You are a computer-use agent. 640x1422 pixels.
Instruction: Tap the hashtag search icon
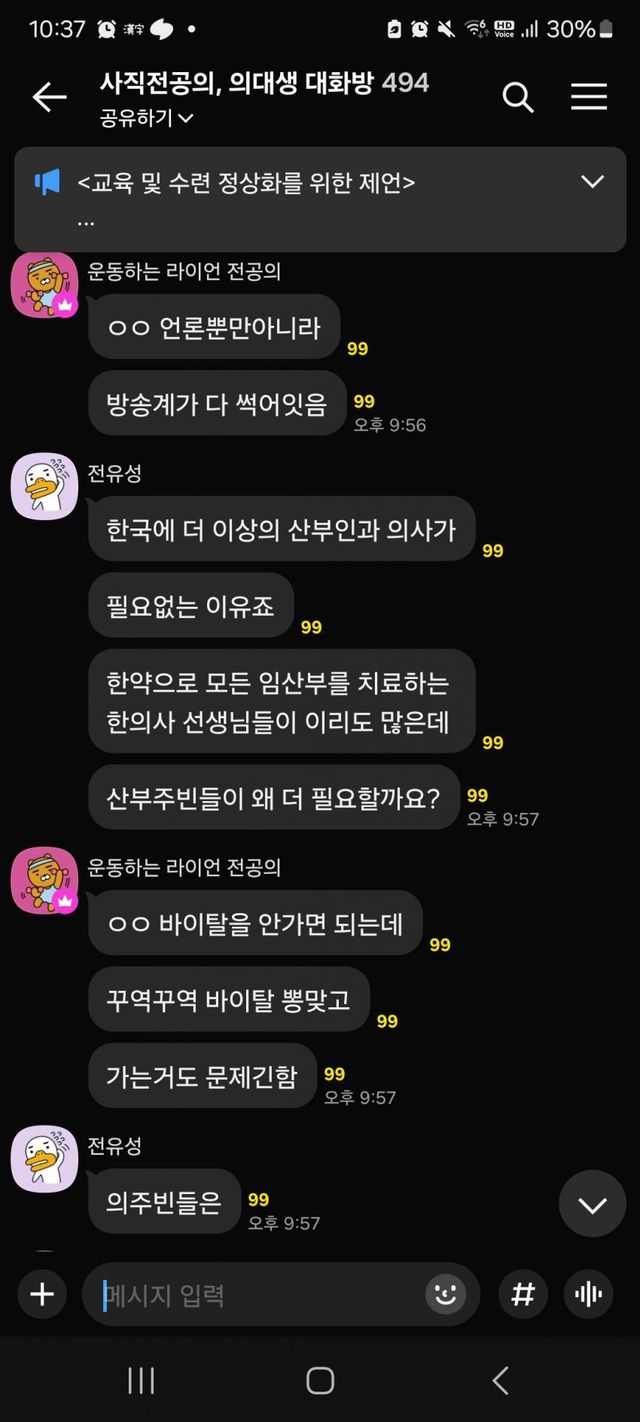point(523,1295)
